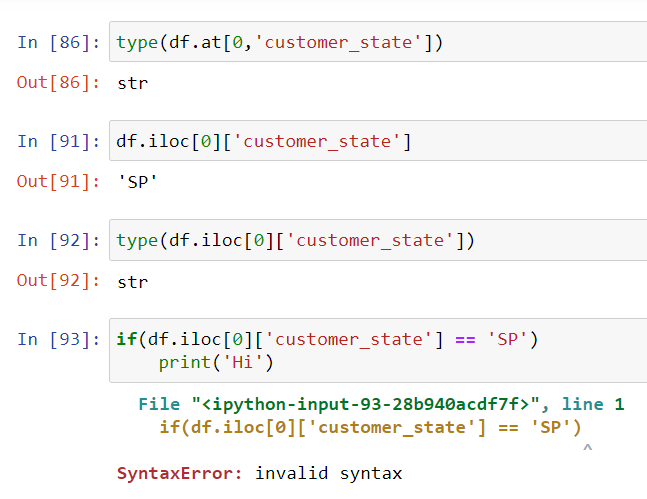Screen dimensions: 647x499
Task: Place cursor at end of the if statement line
Action: pyautogui.click(x=540, y=339)
